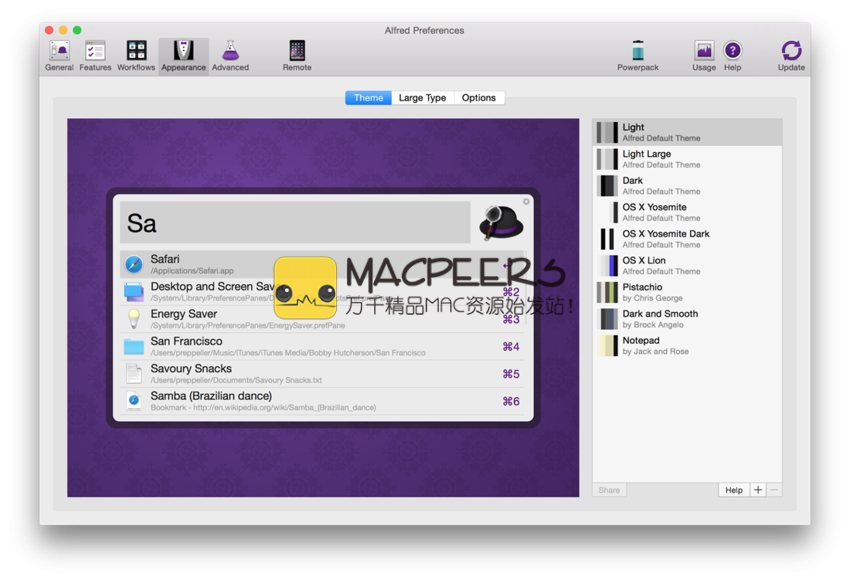Image resolution: width=850 pixels, height=581 pixels.
Task: Click the Sa search field in preview
Action: (x=295, y=222)
